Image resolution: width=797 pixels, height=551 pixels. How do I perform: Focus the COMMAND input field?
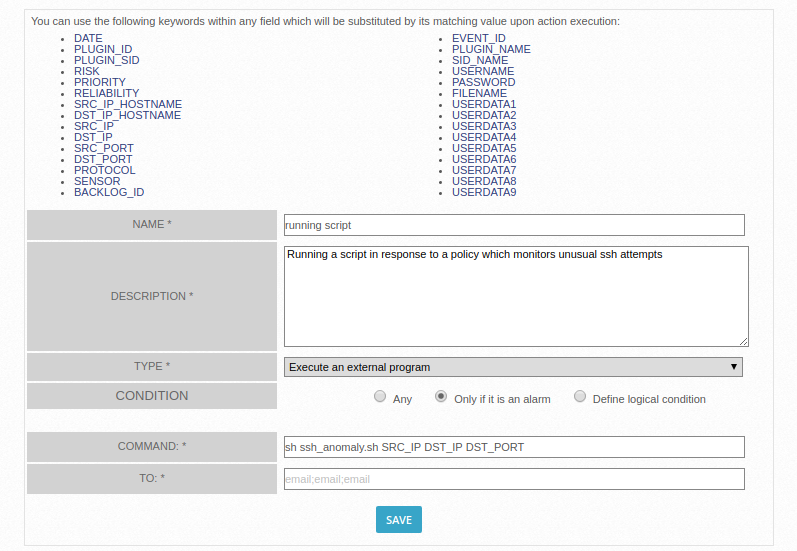(514, 447)
